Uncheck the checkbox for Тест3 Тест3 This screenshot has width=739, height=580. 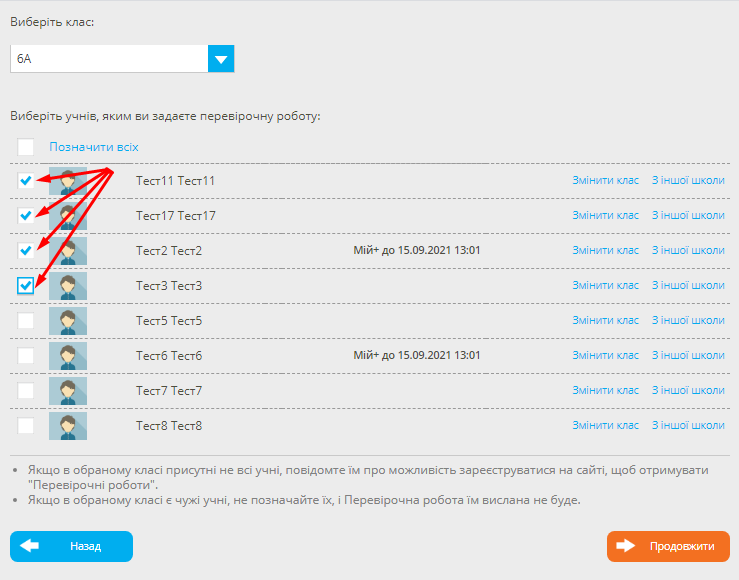[x=26, y=286]
